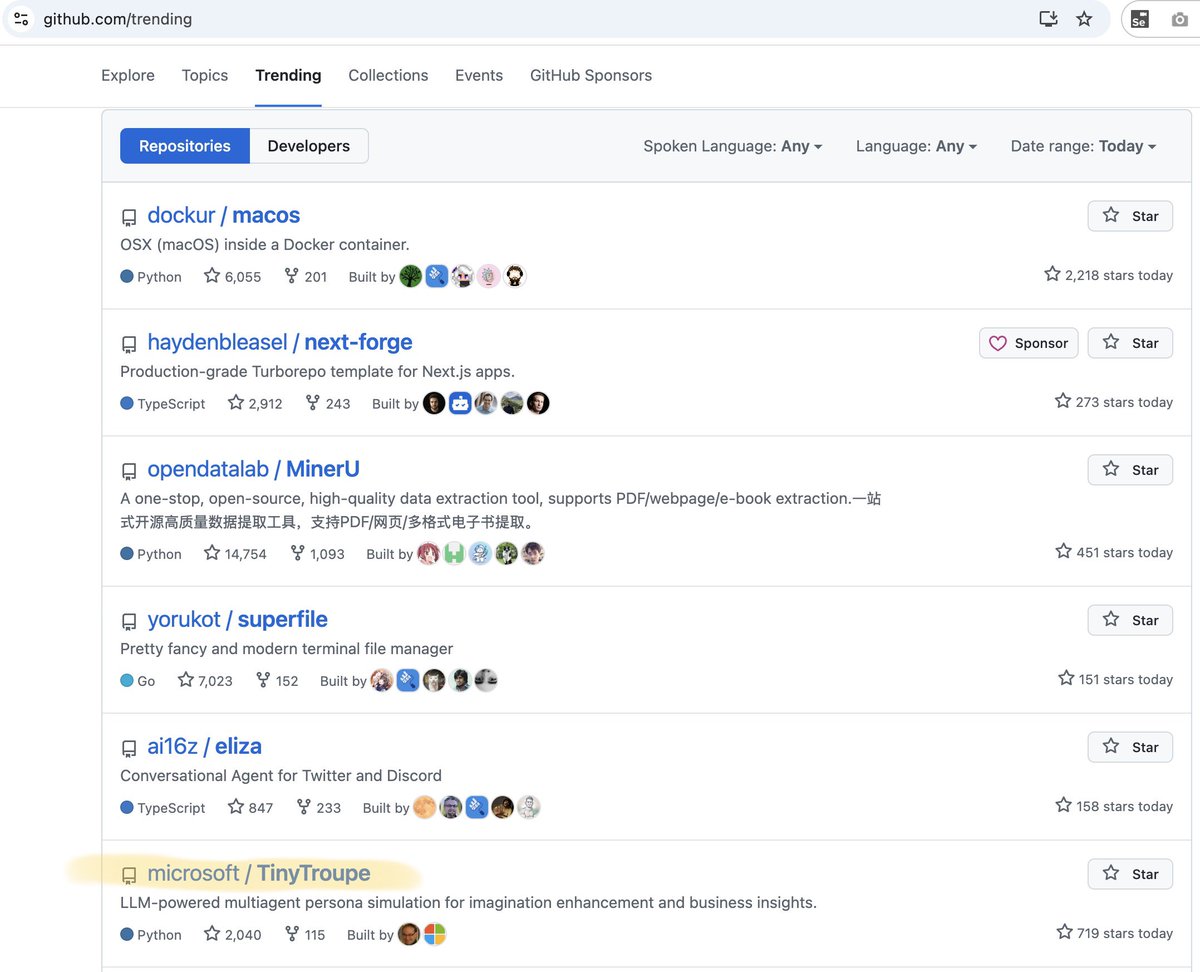Viewport: 1200px width, 972px height.
Task: Star the haydenbleasel / next-forge repository
Action: [1130, 343]
